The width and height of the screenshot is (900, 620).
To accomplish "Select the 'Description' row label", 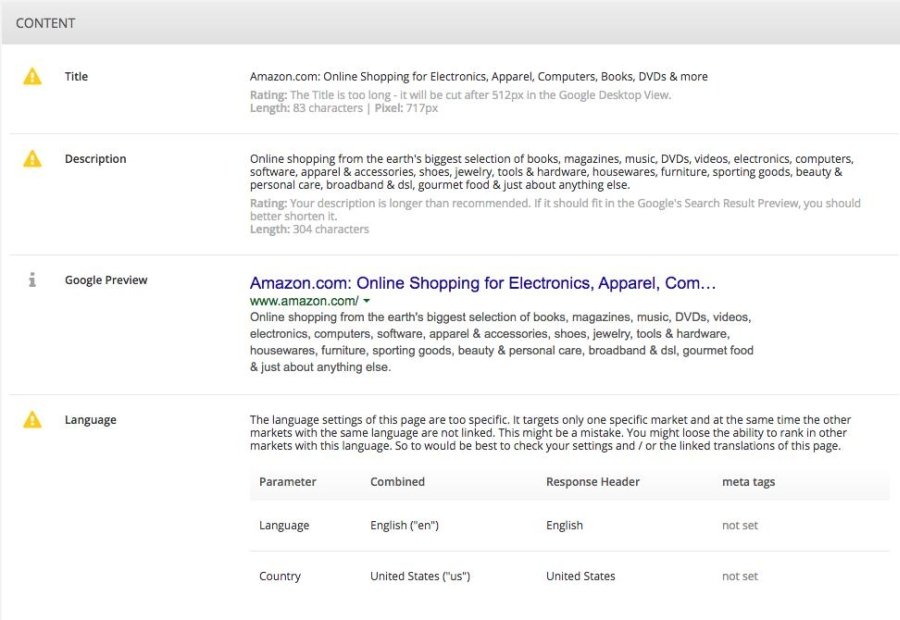I will click(95, 158).
